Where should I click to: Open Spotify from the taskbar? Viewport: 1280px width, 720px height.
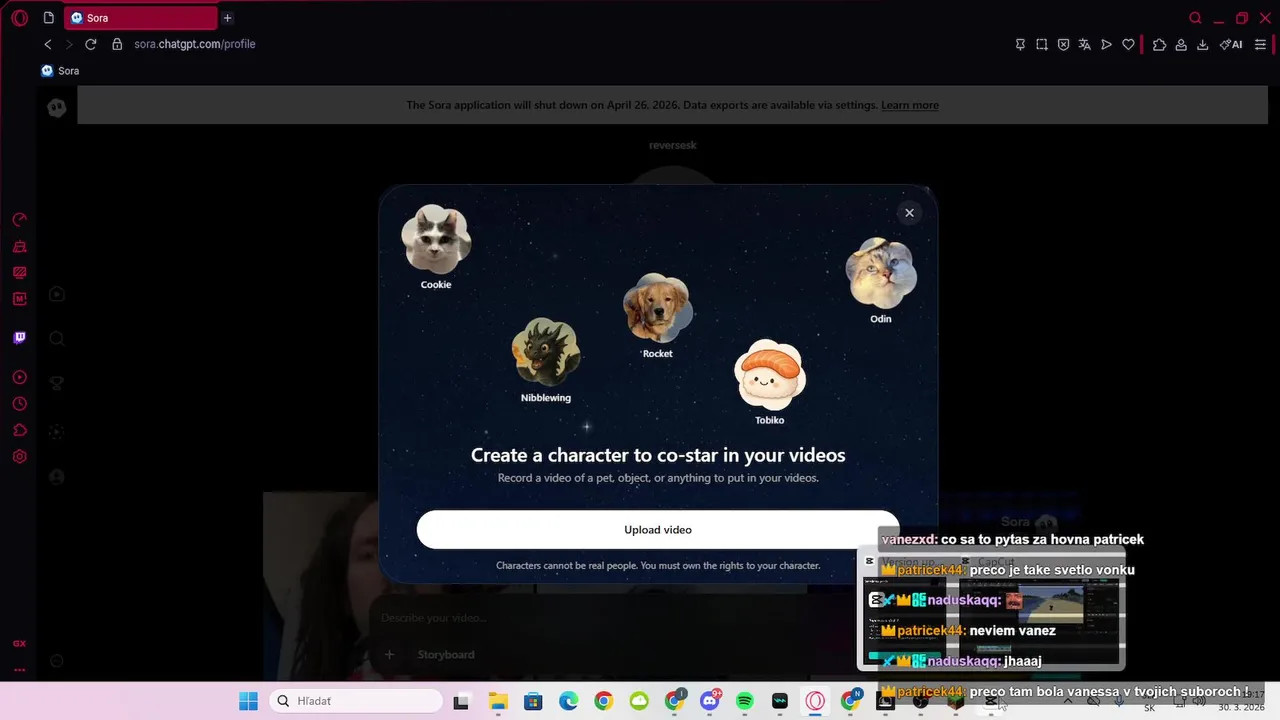[745, 701]
